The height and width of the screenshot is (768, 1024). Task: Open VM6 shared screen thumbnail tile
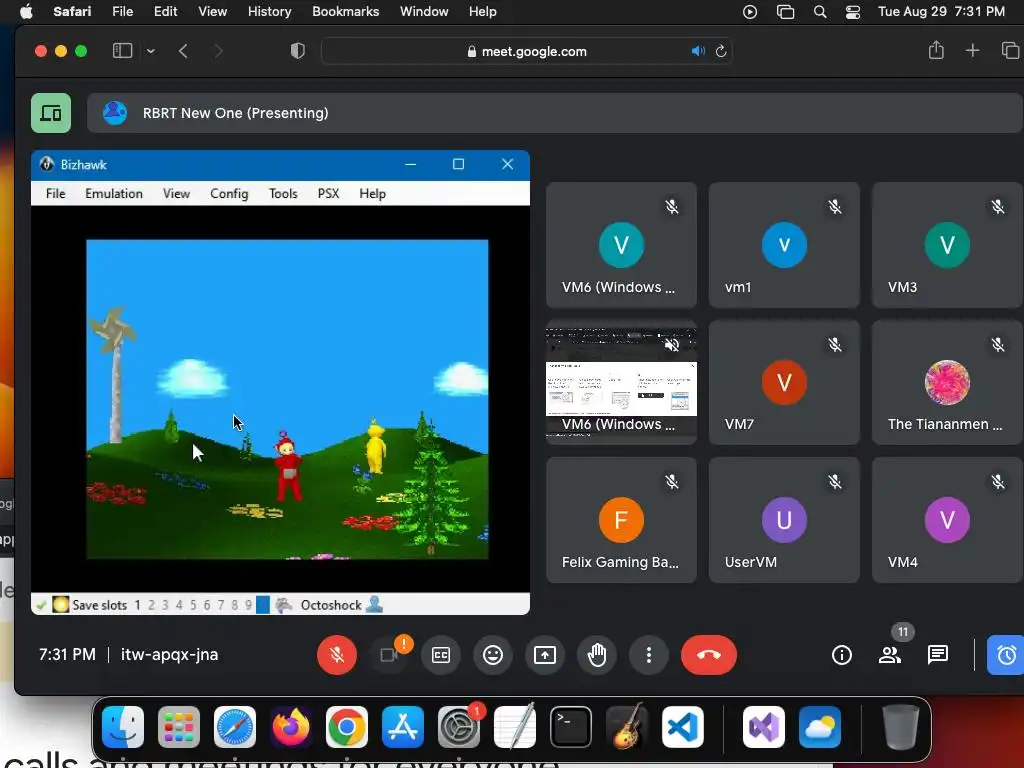(x=621, y=382)
